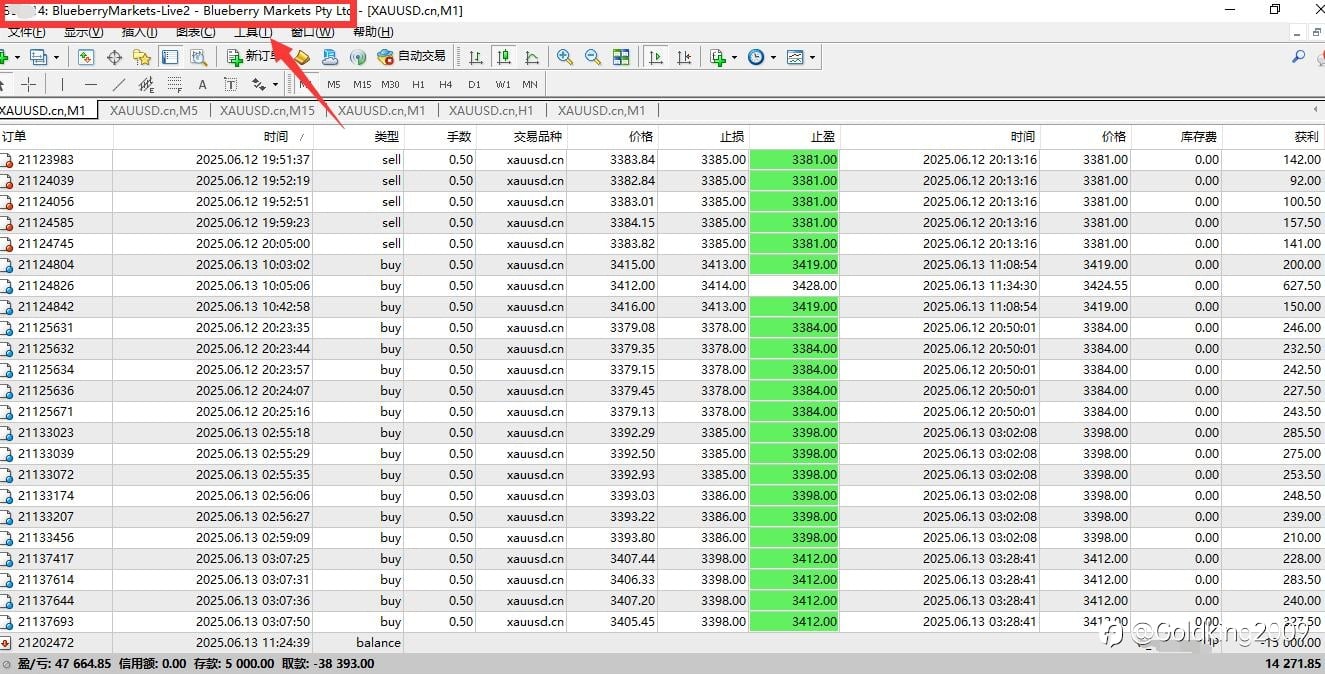Open the periodicity clock dropdown arrow

point(773,58)
